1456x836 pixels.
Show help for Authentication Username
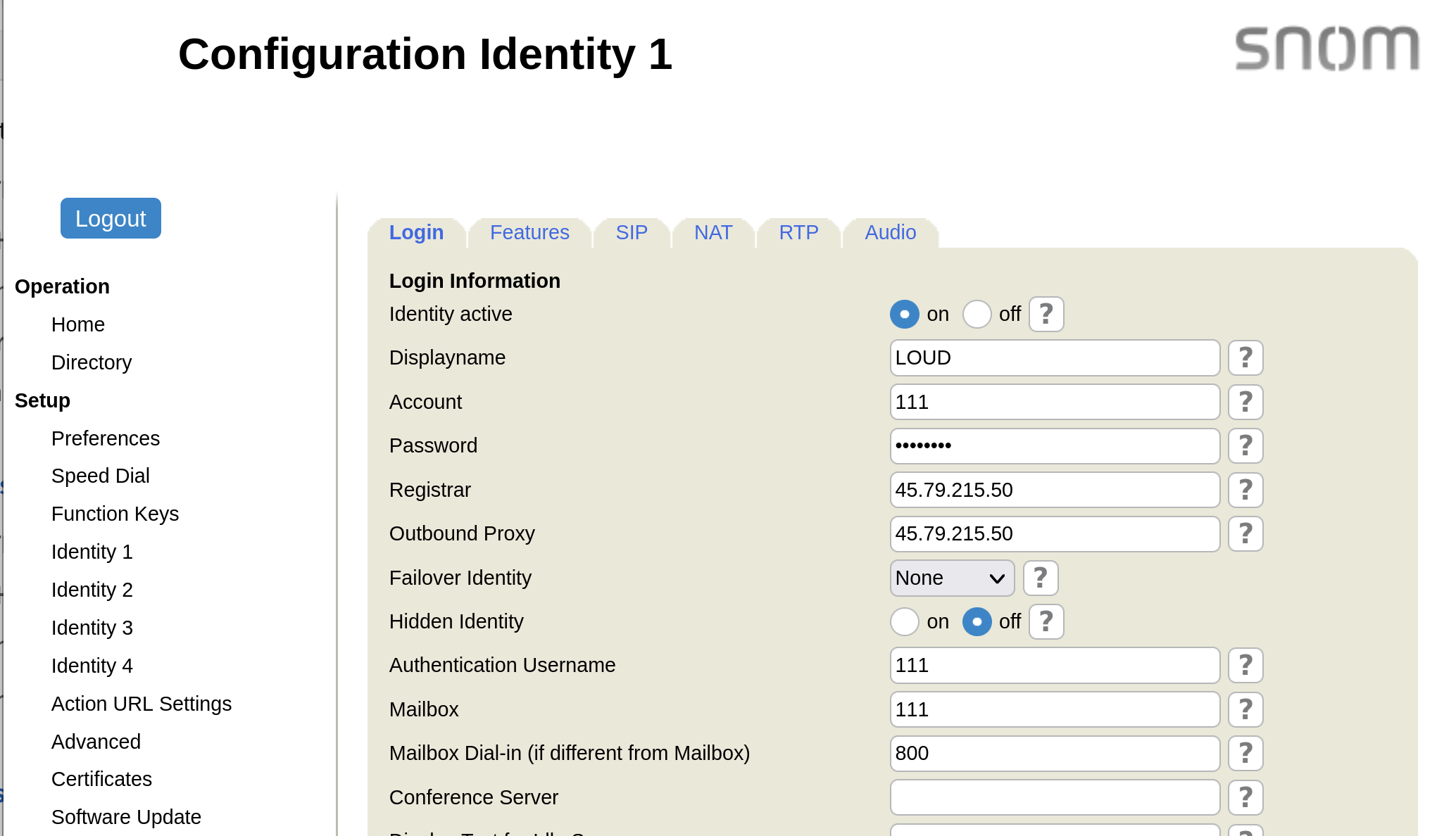coord(1245,665)
